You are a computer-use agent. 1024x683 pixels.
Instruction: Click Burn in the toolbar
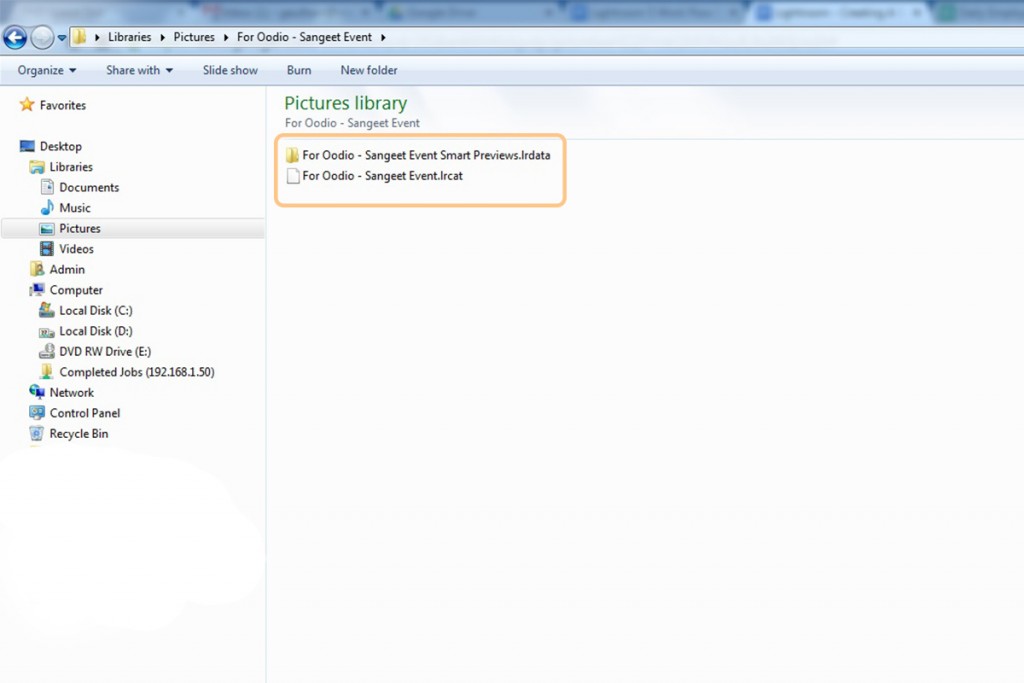[299, 70]
